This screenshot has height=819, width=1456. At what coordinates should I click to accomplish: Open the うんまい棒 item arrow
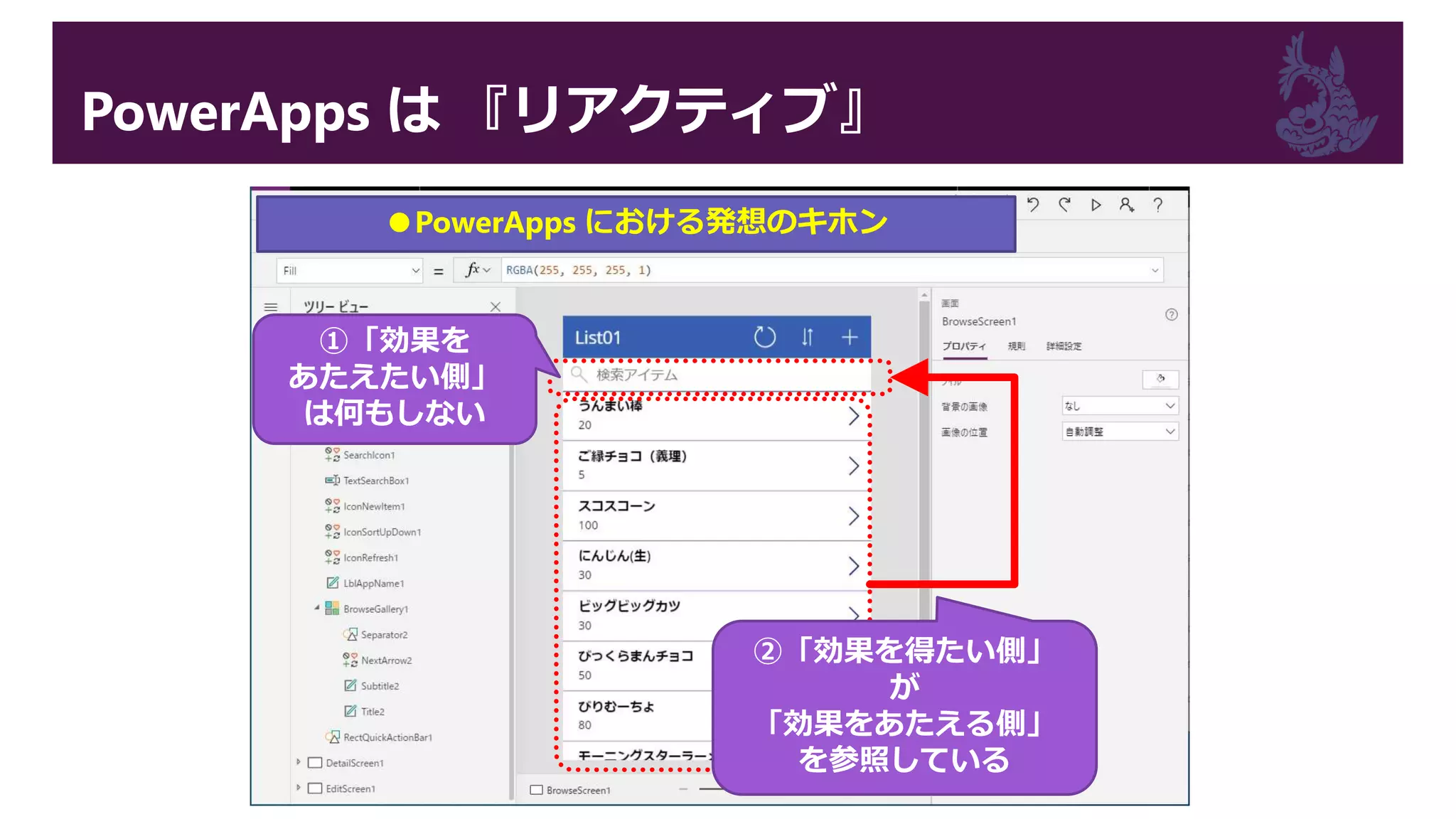pos(854,416)
